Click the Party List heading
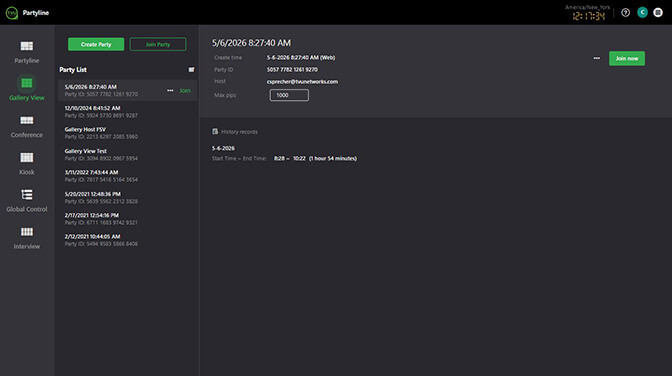The width and height of the screenshot is (672, 376). tap(73, 69)
